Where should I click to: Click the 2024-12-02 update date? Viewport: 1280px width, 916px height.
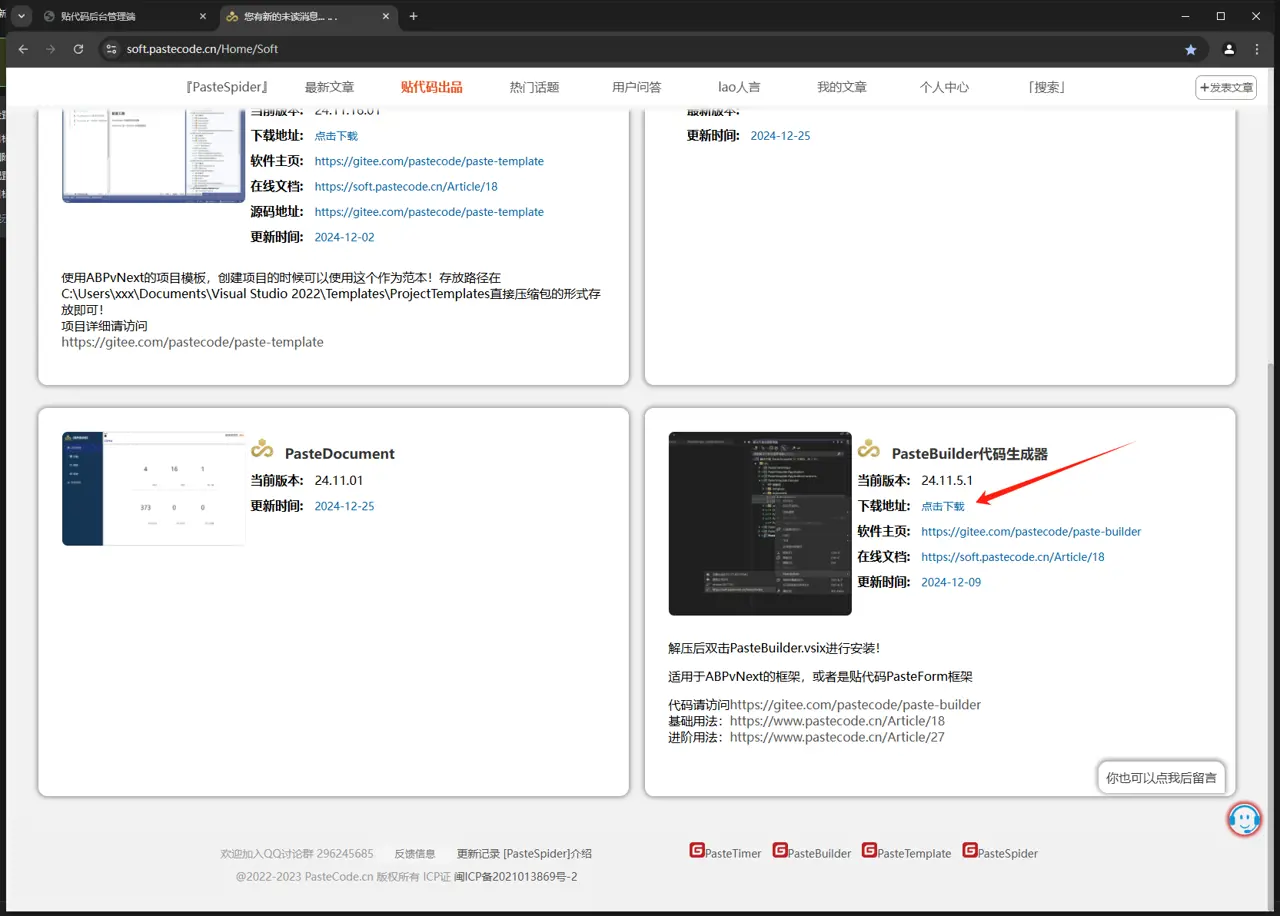[x=345, y=237]
